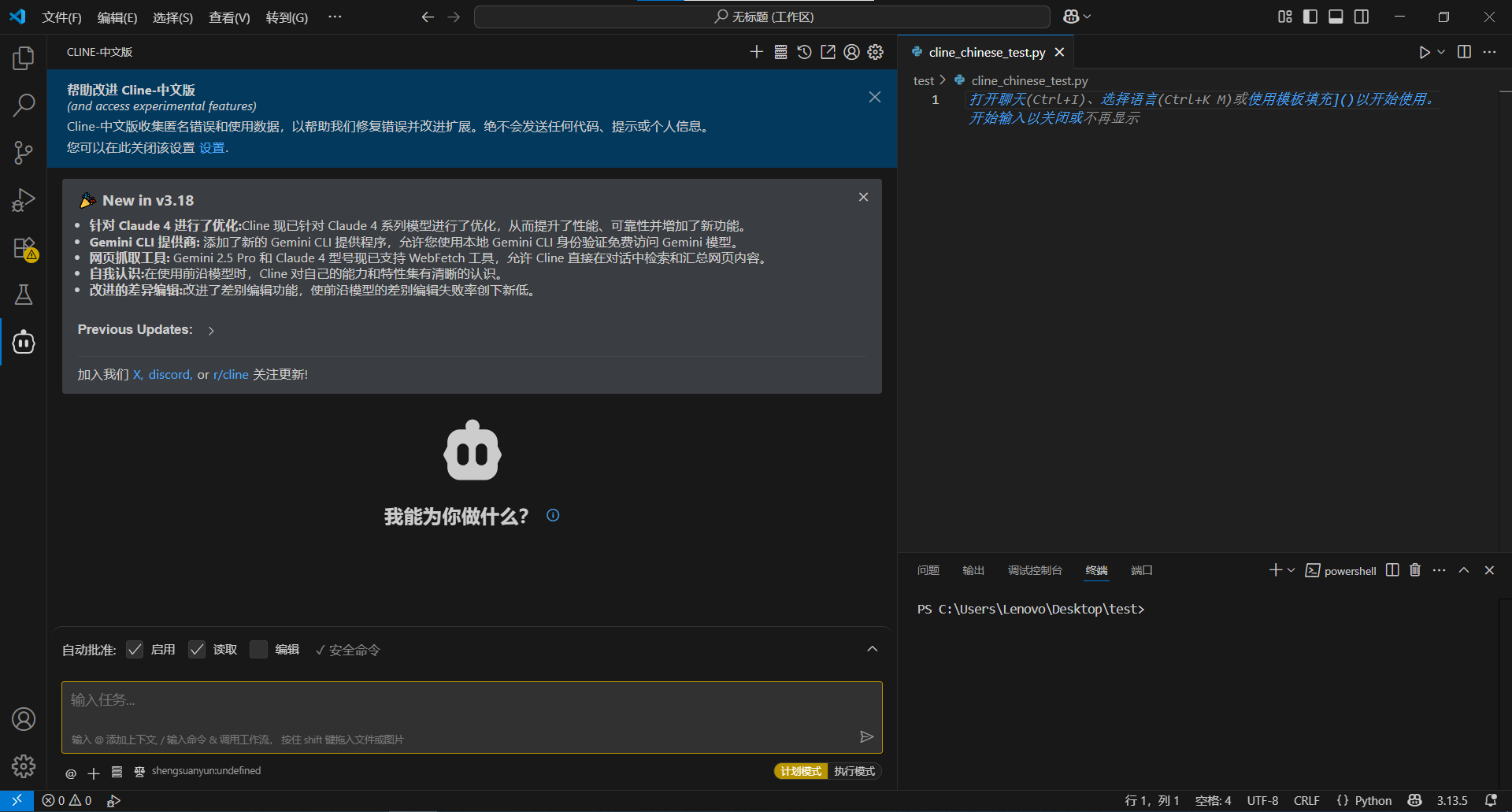
Task: Open the Run and Debug view
Action: coord(24,200)
